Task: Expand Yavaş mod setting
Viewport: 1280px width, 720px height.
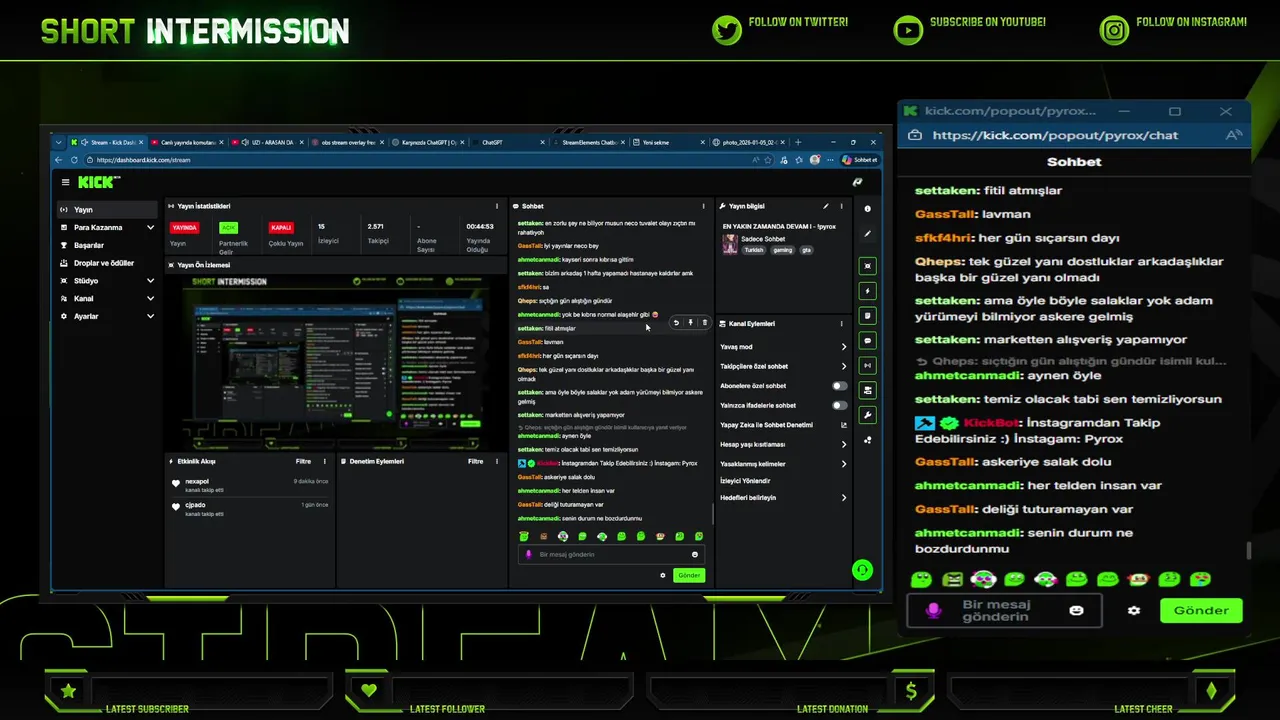Action: point(783,347)
